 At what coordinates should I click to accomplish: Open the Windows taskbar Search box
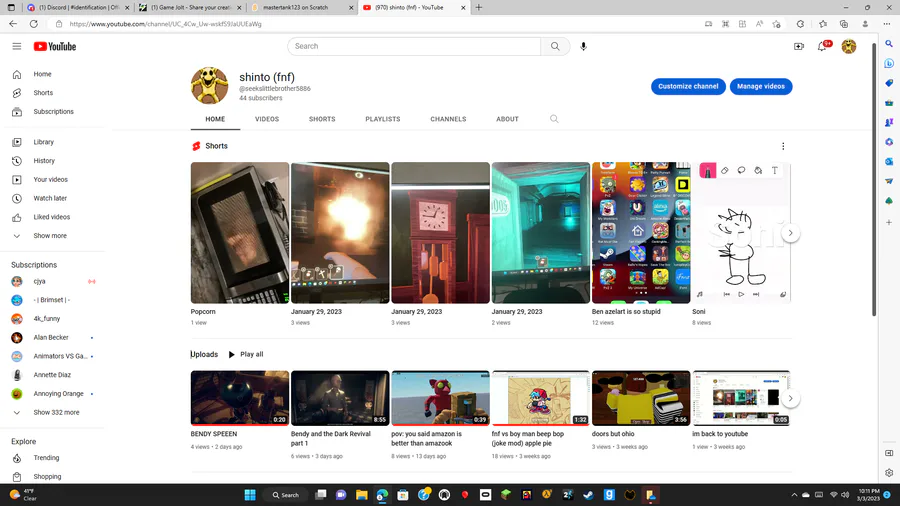[286, 495]
